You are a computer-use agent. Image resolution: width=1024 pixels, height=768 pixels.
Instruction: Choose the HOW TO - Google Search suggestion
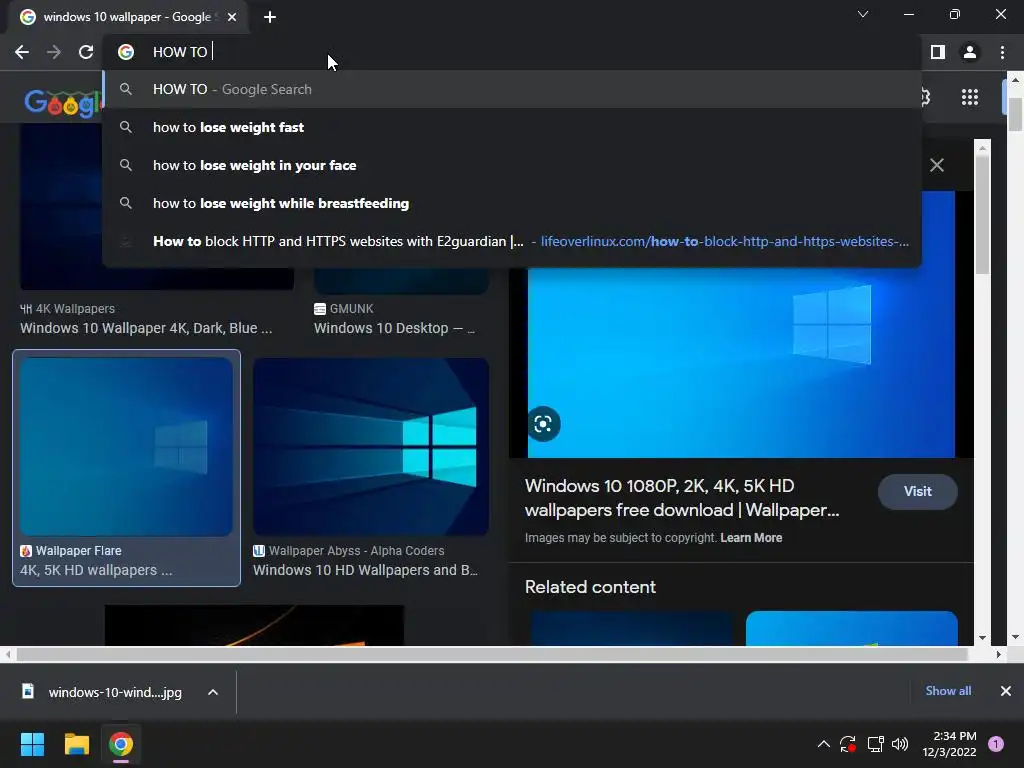click(511, 89)
